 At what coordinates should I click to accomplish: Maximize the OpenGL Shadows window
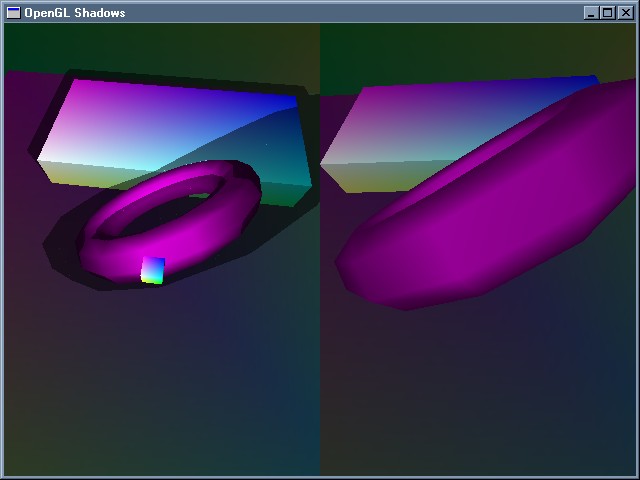coord(607,13)
